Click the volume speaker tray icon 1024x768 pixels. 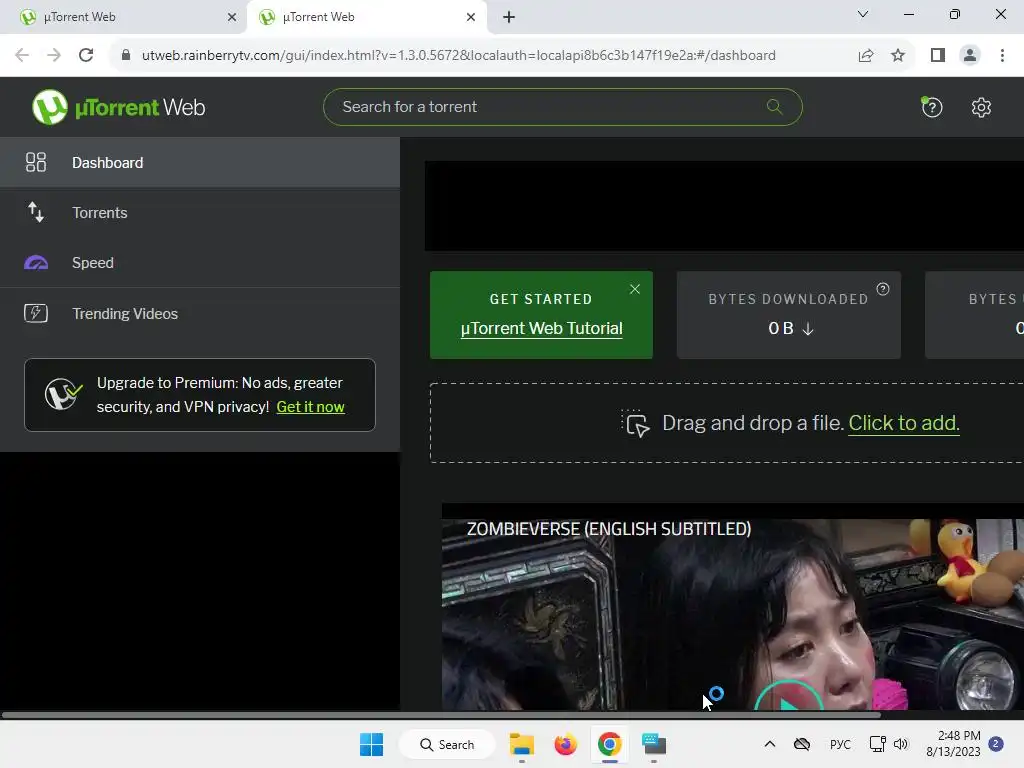pyautogui.click(x=901, y=744)
